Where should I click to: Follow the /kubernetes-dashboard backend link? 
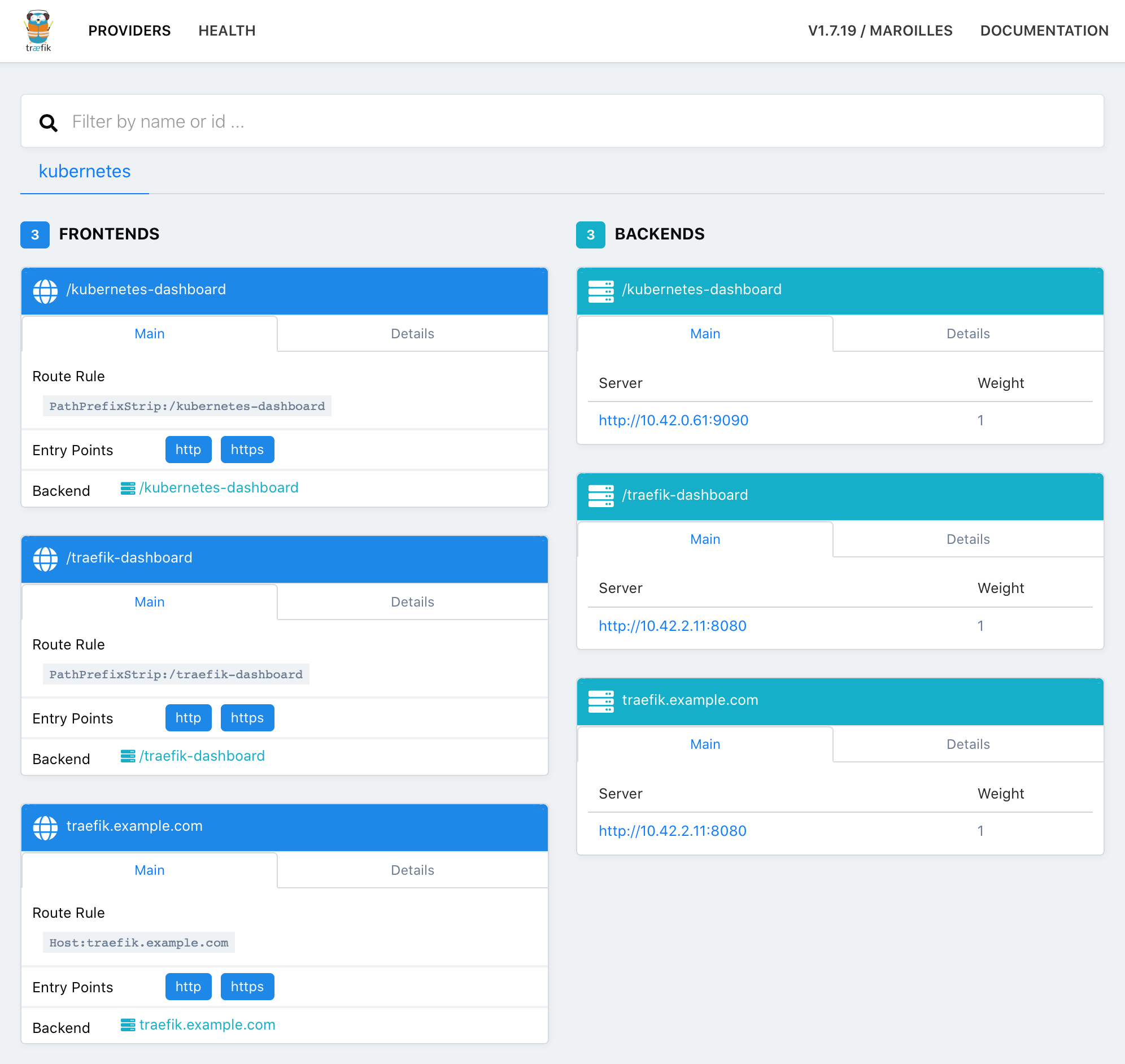[x=219, y=488]
